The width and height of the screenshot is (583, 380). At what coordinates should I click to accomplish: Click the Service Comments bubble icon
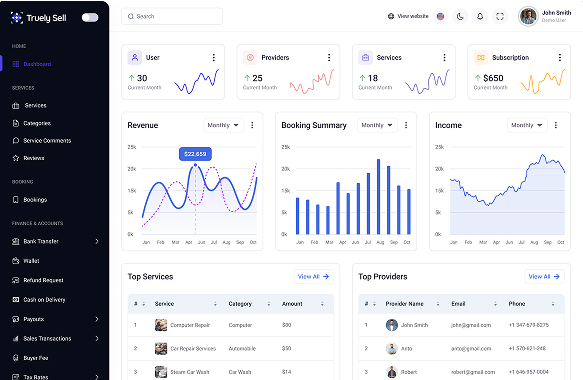16,141
